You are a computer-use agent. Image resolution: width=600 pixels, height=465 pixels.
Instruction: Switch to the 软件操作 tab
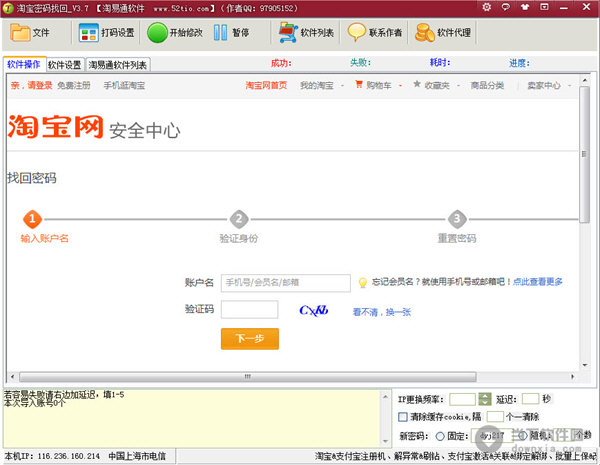pos(24,64)
